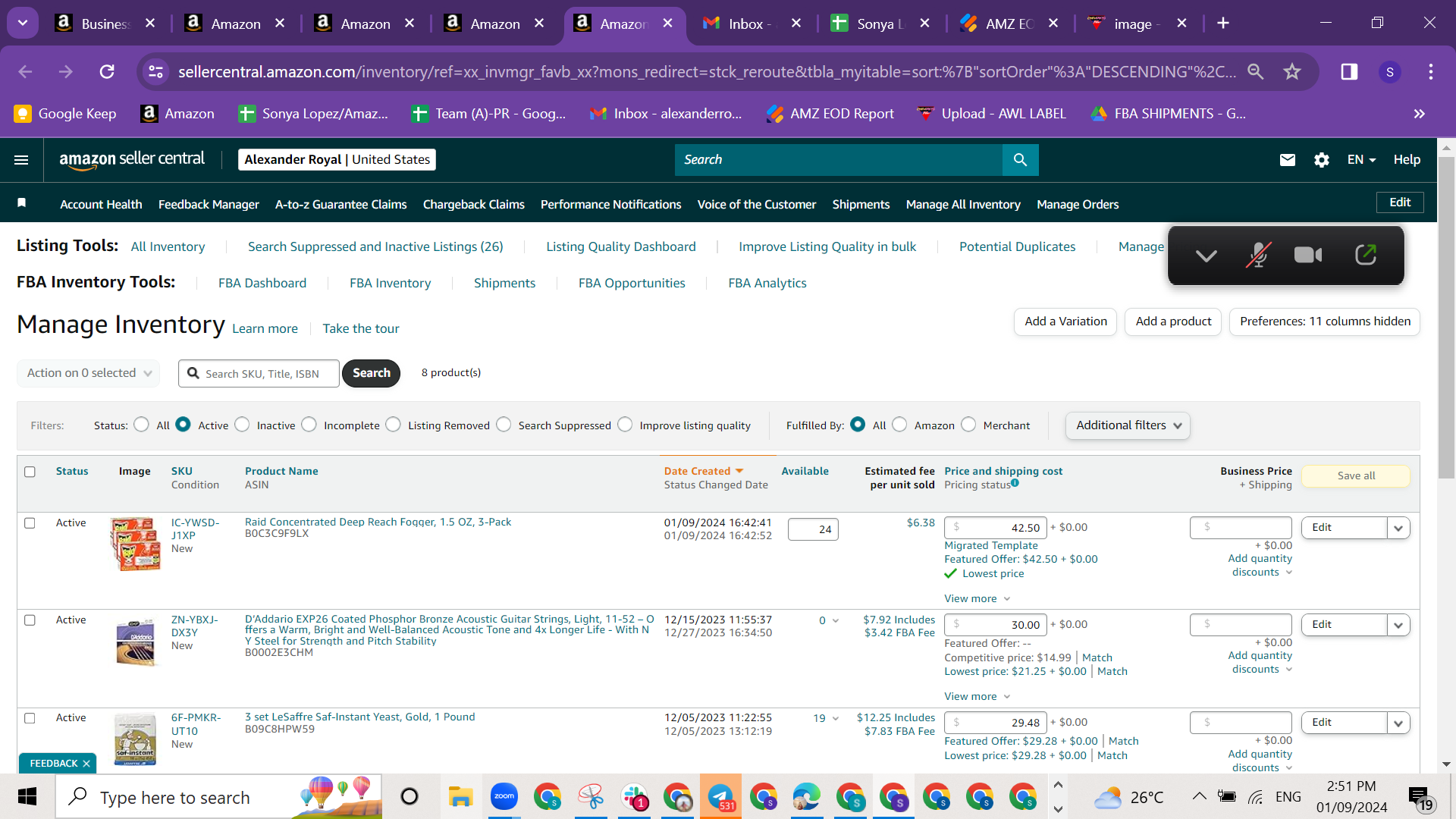Image resolution: width=1456 pixels, height=819 pixels.
Task: Unmute the microphone in meeting overlay
Action: 1258,255
